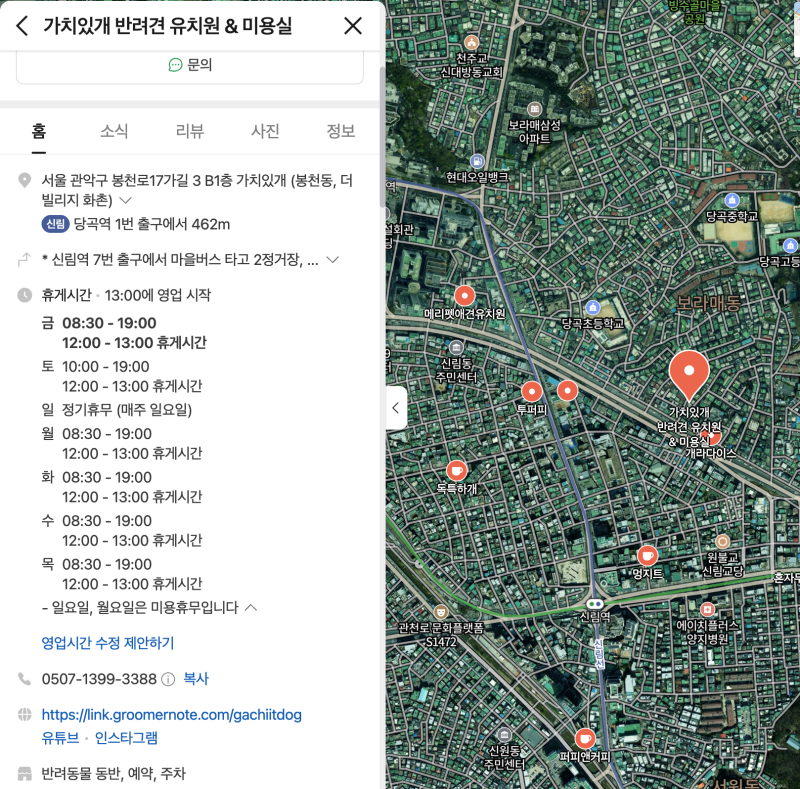Click the 천주교 신대방동교회 church icon
Viewport: 800px width, 789px height.
click(x=471, y=42)
